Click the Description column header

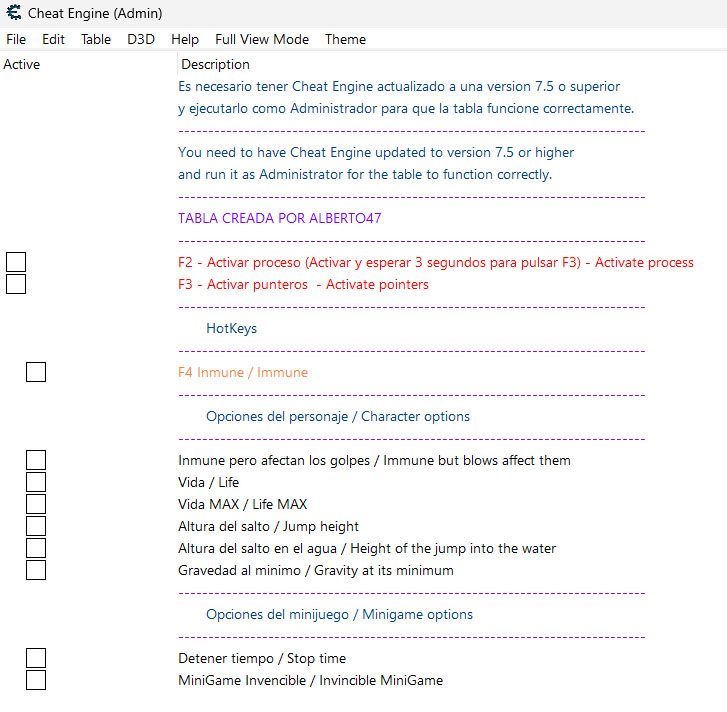(215, 64)
